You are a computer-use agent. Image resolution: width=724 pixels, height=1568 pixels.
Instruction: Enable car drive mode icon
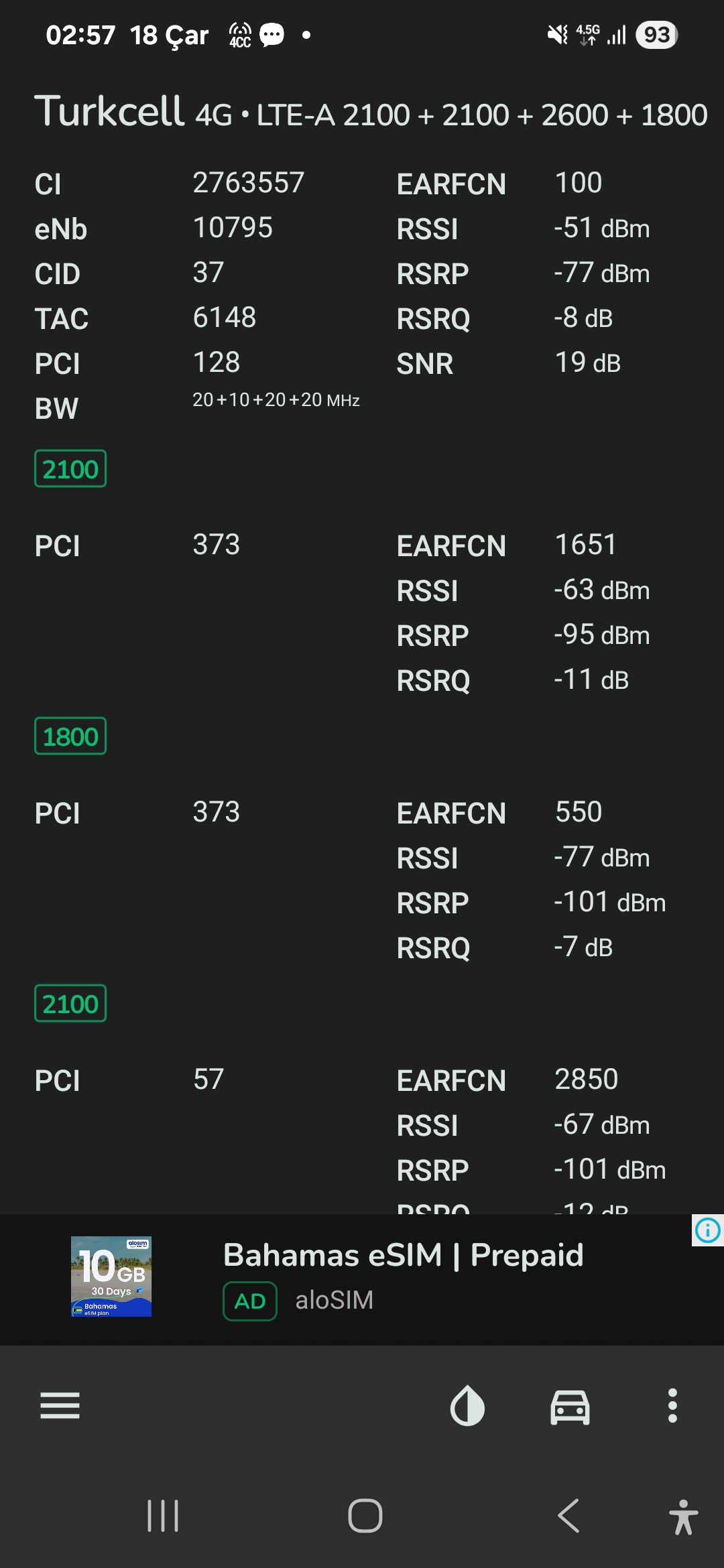pyautogui.click(x=570, y=1406)
